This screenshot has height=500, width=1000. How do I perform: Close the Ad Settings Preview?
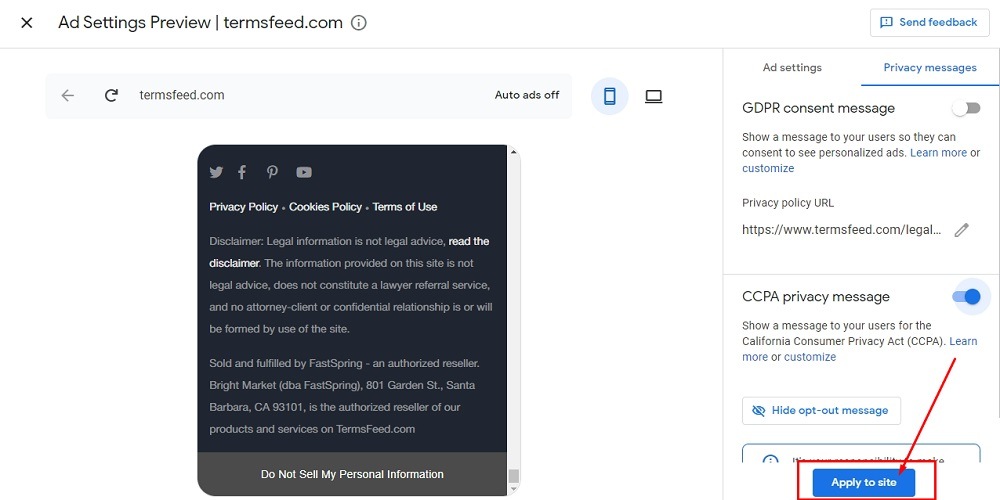pos(26,23)
